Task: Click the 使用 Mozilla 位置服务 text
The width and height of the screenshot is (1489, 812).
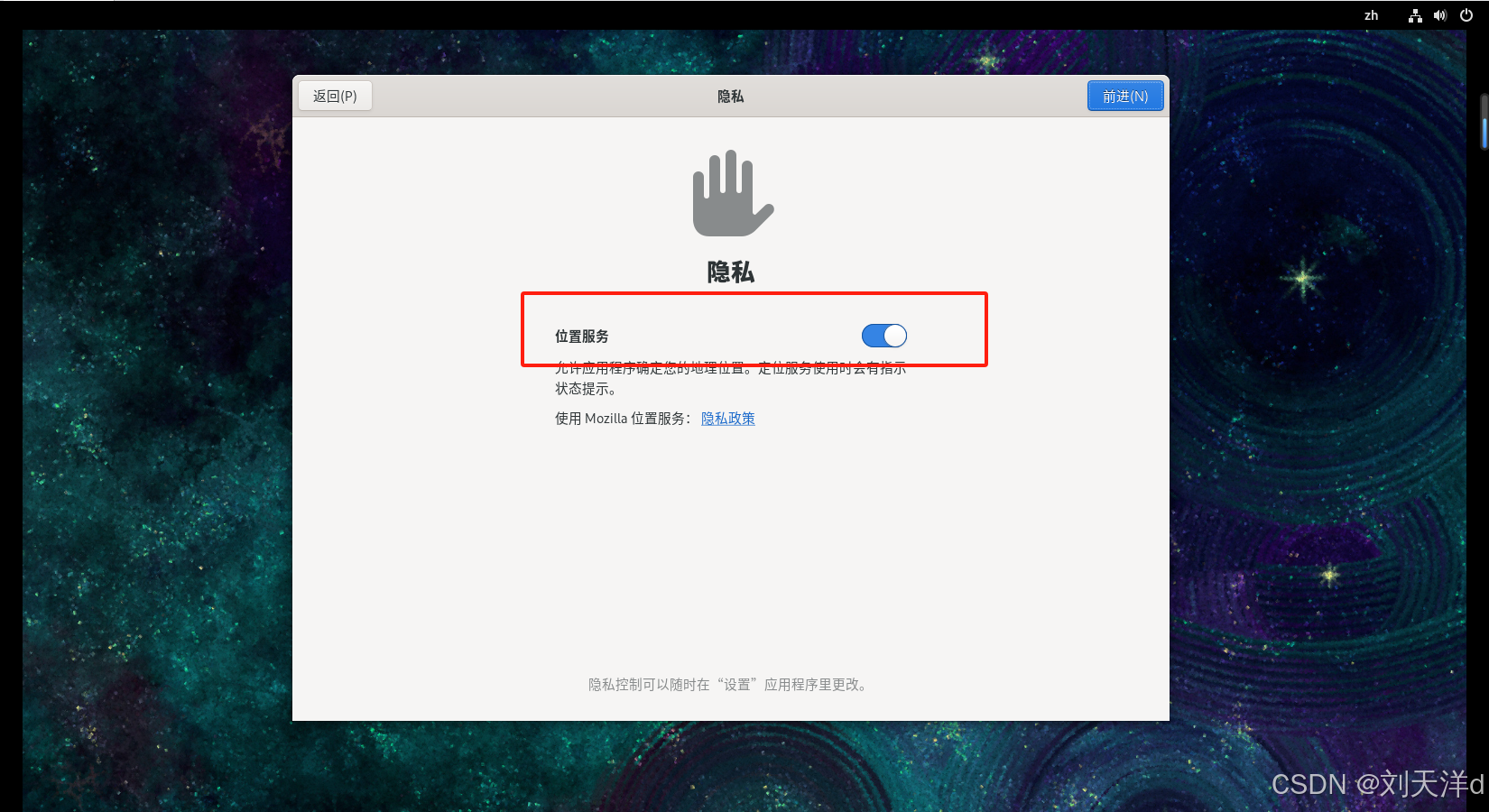Action: (x=623, y=419)
